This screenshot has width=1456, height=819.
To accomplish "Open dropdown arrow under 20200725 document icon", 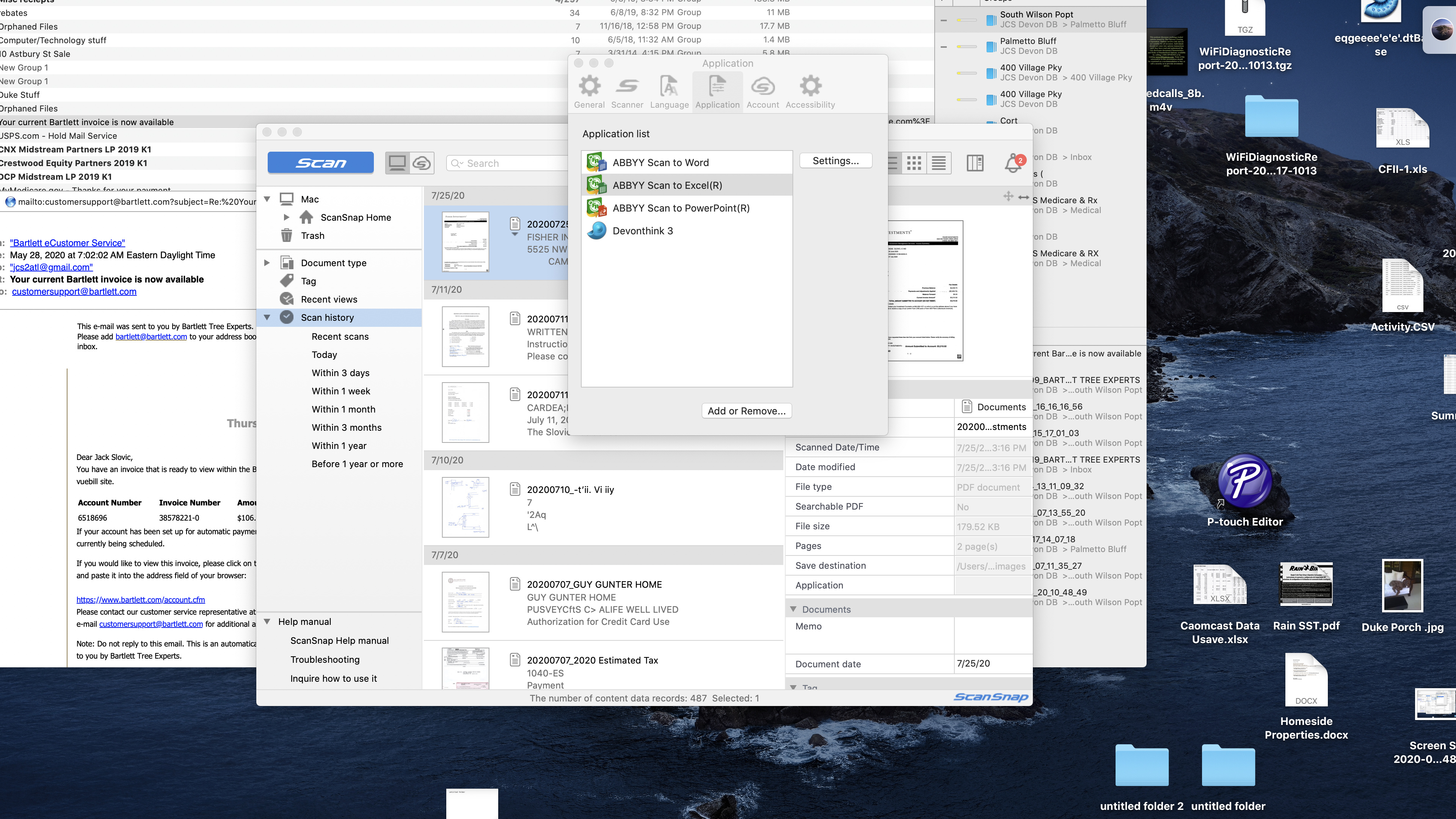I will 515,234.
